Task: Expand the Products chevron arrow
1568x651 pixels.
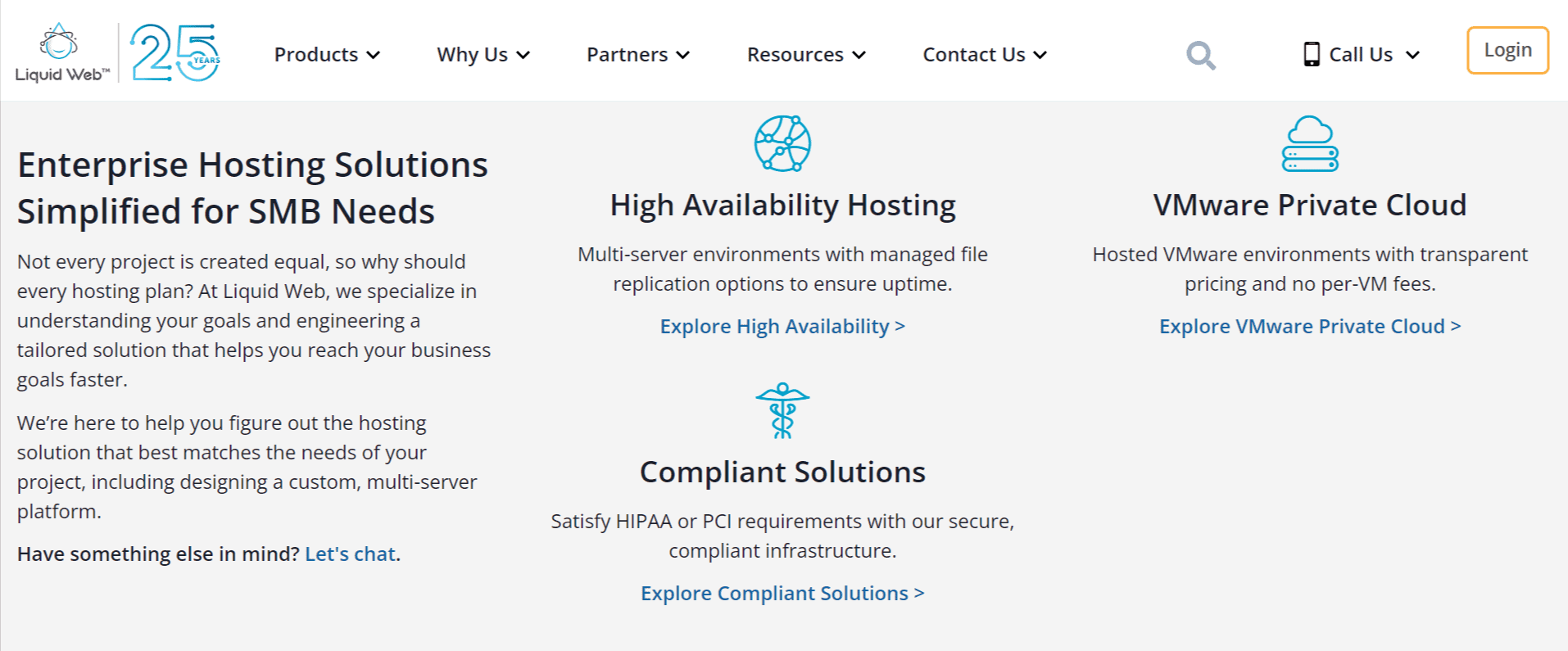Action: pyautogui.click(x=374, y=55)
